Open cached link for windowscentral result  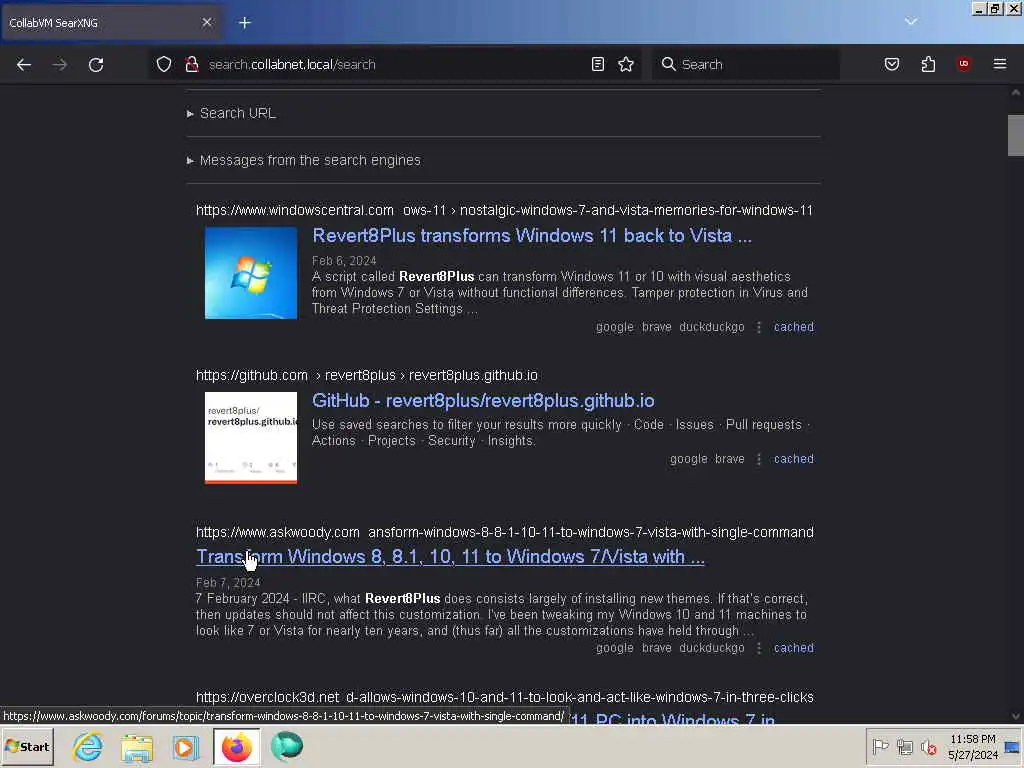point(793,327)
